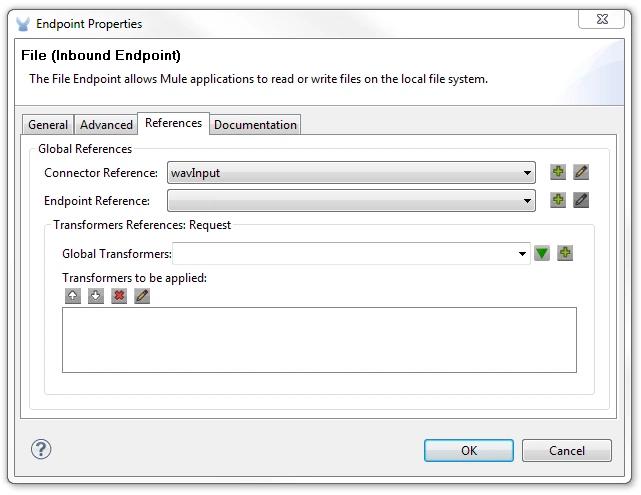
Task: Move selected transformer down
Action: (96, 296)
